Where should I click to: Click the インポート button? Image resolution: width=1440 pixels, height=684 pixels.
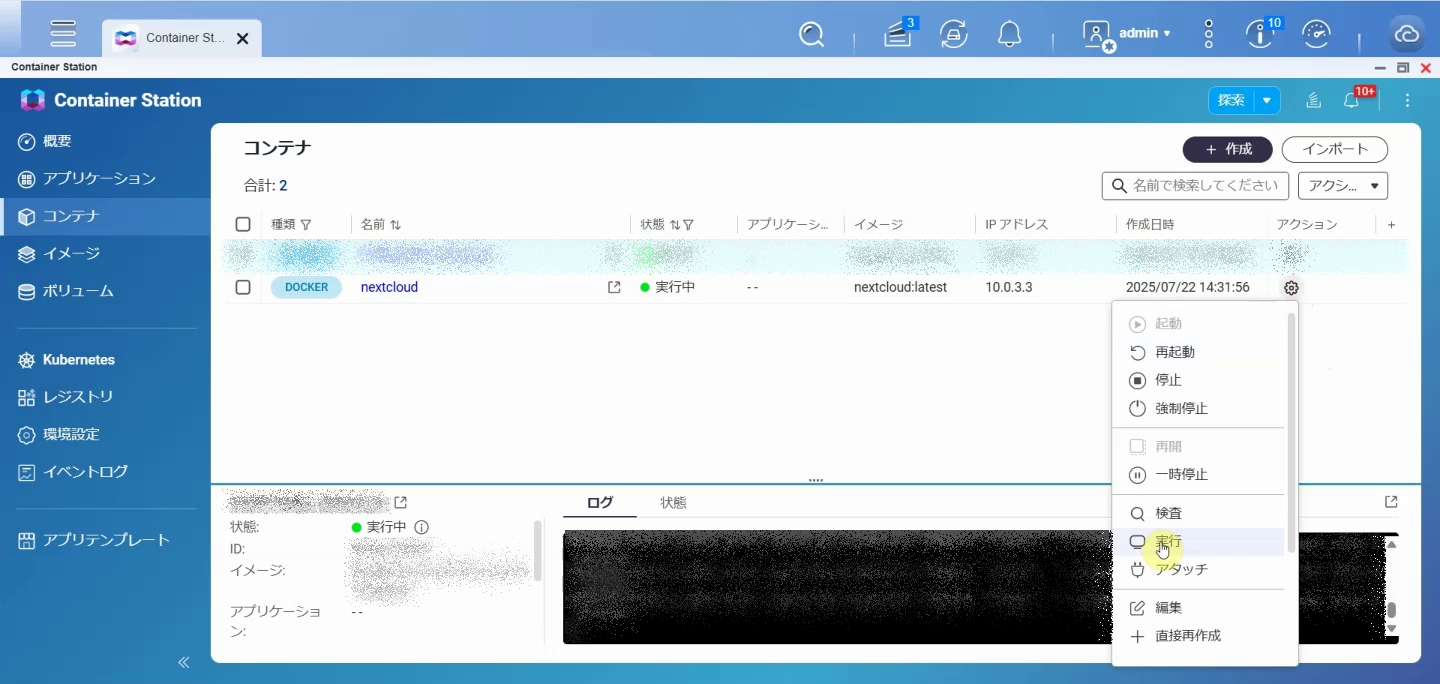tap(1335, 149)
